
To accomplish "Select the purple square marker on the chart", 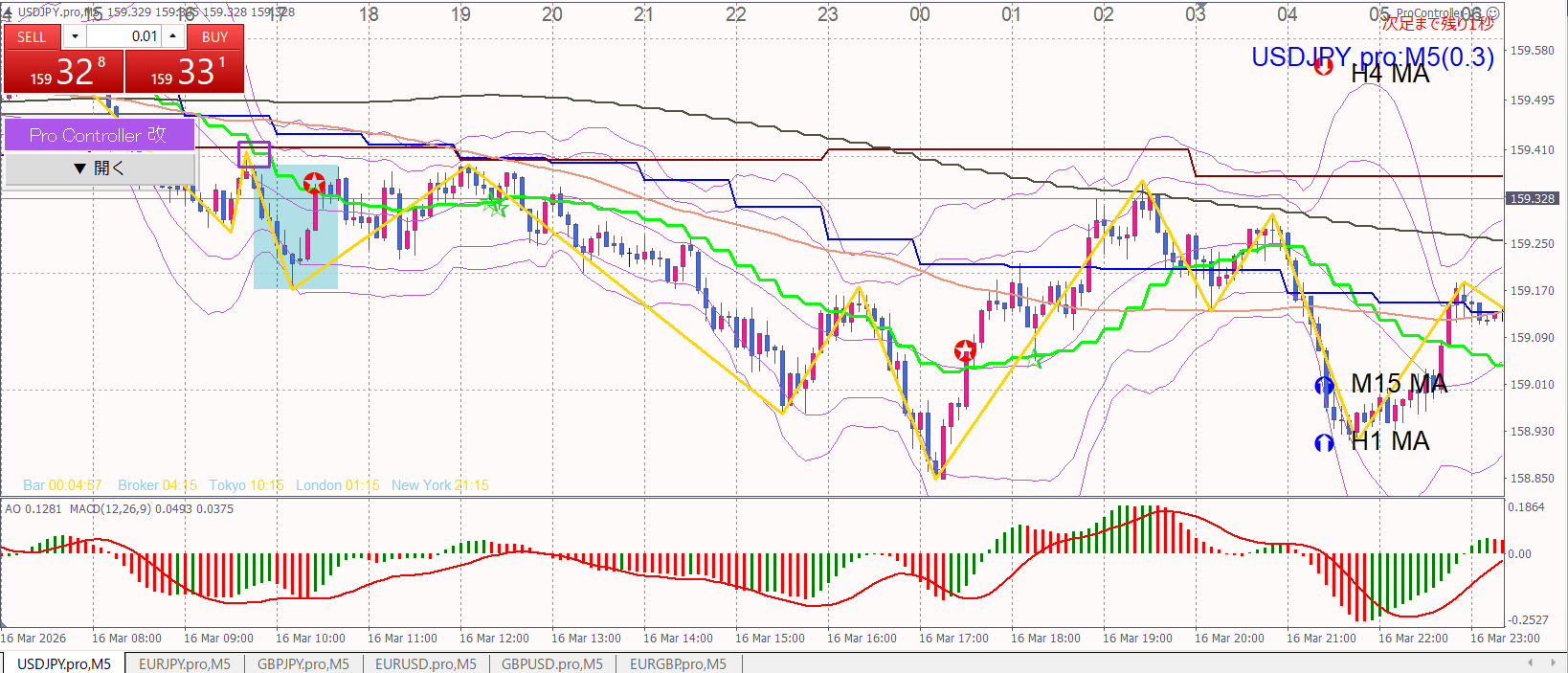I will tap(254, 154).
